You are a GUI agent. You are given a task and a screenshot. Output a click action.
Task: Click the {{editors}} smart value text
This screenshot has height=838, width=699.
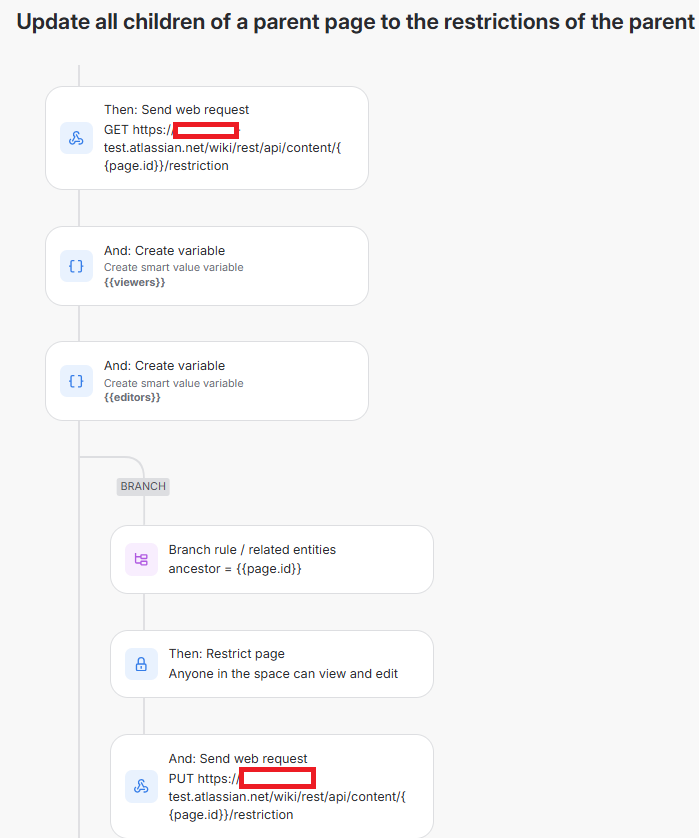coord(132,397)
